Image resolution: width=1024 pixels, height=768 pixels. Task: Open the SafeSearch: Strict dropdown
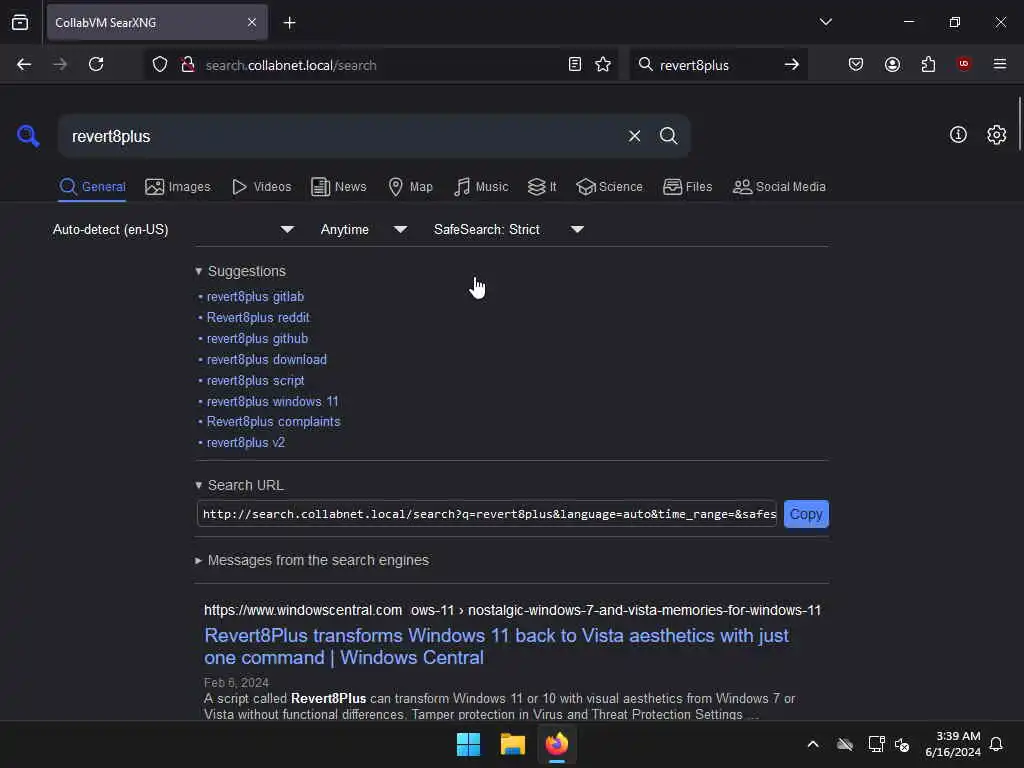click(508, 229)
